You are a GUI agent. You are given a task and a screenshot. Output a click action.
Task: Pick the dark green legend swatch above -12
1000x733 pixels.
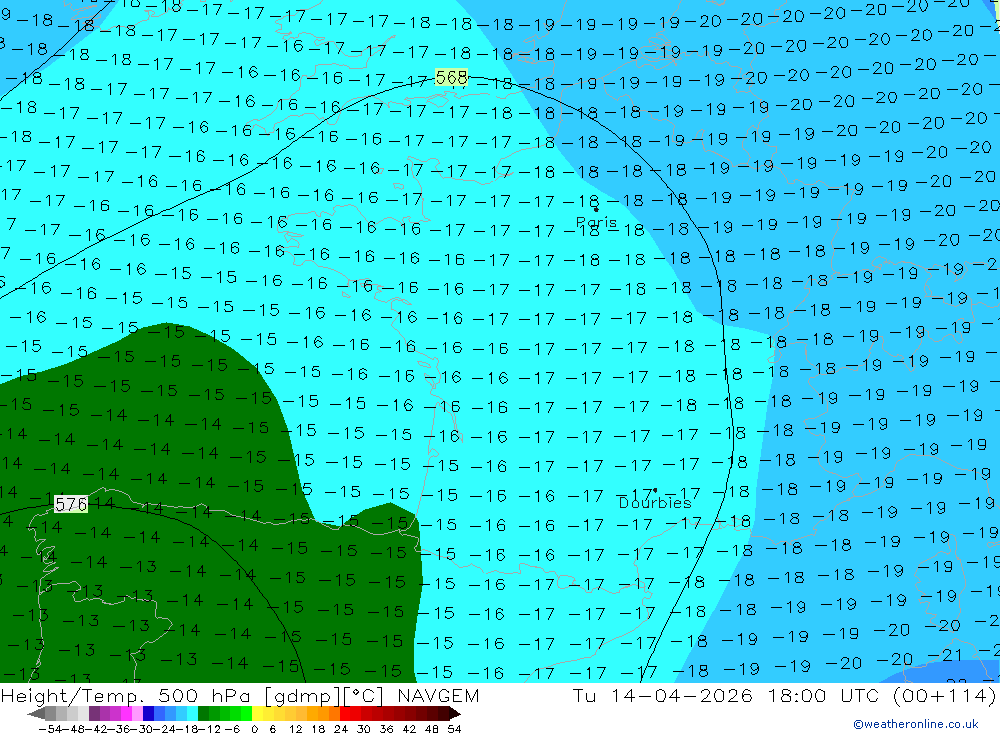tap(203, 714)
